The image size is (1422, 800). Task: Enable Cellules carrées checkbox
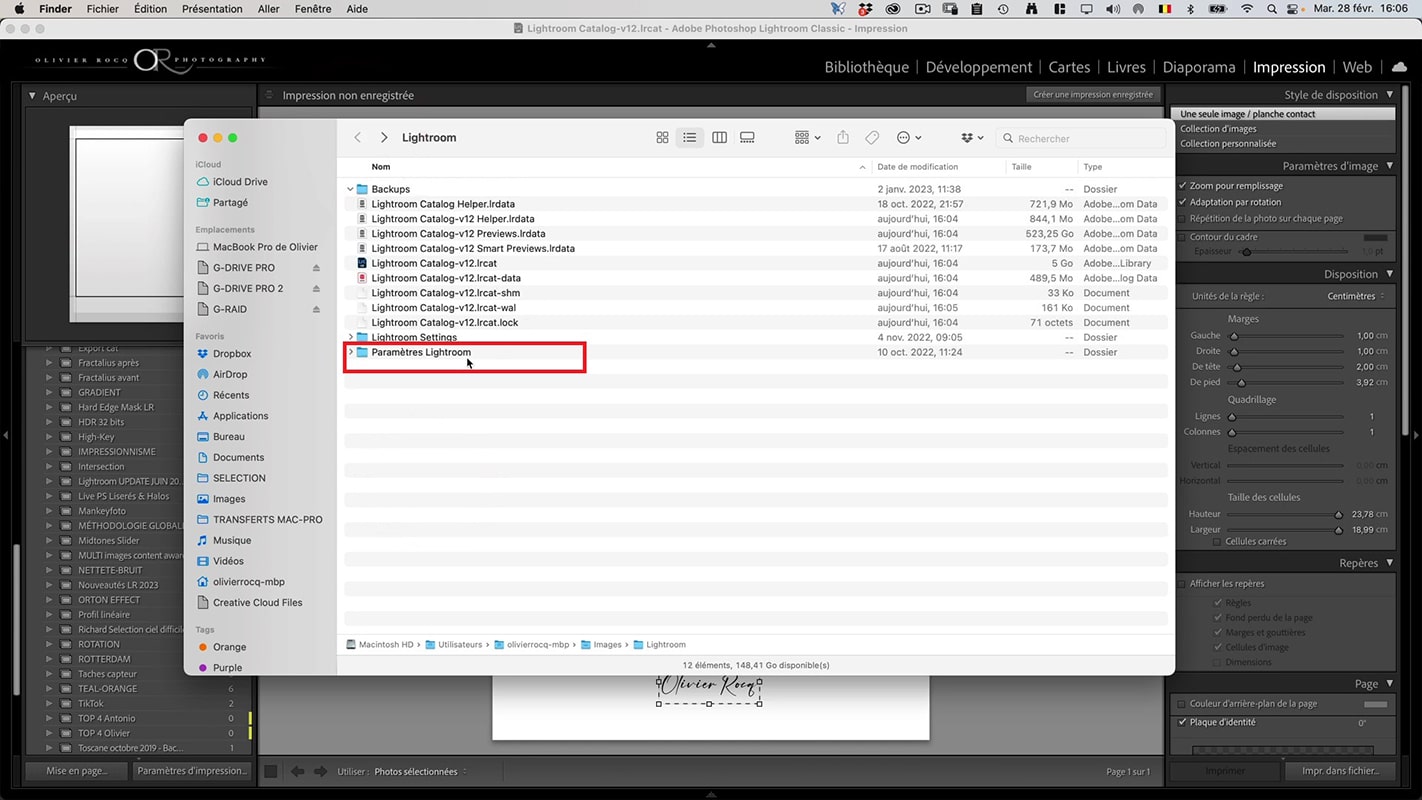1217,542
